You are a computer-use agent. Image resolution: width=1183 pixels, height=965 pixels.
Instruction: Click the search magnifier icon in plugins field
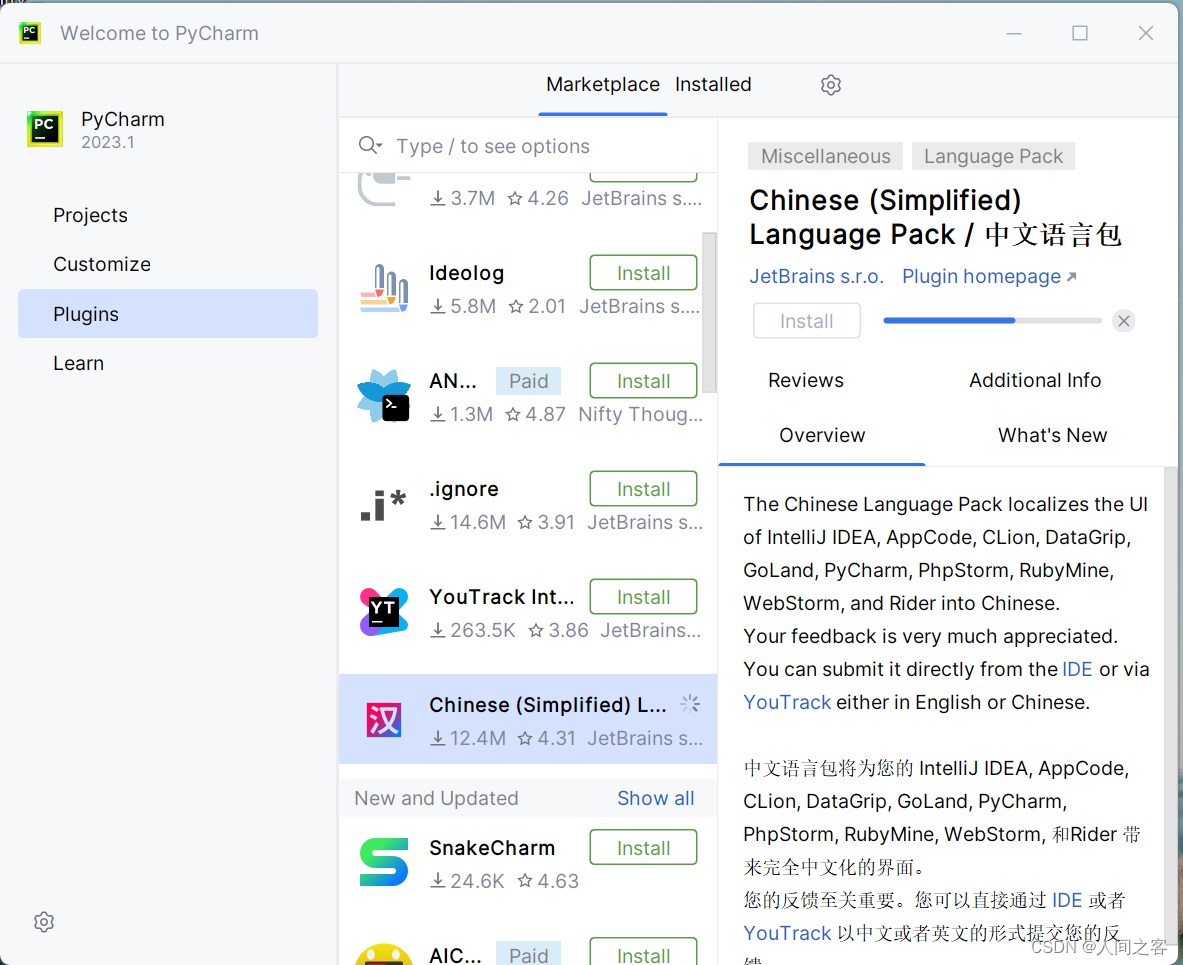(370, 145)
